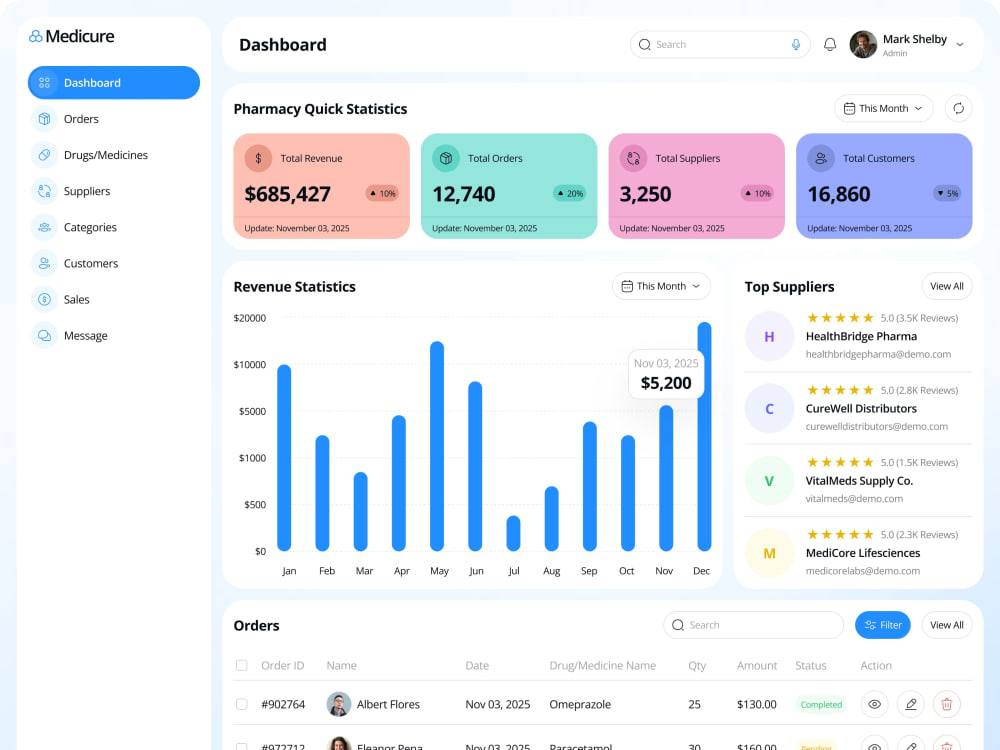Click the Orders box icon in sidebar
Viewport: 1000px width, 750px height.
[45, 119]
